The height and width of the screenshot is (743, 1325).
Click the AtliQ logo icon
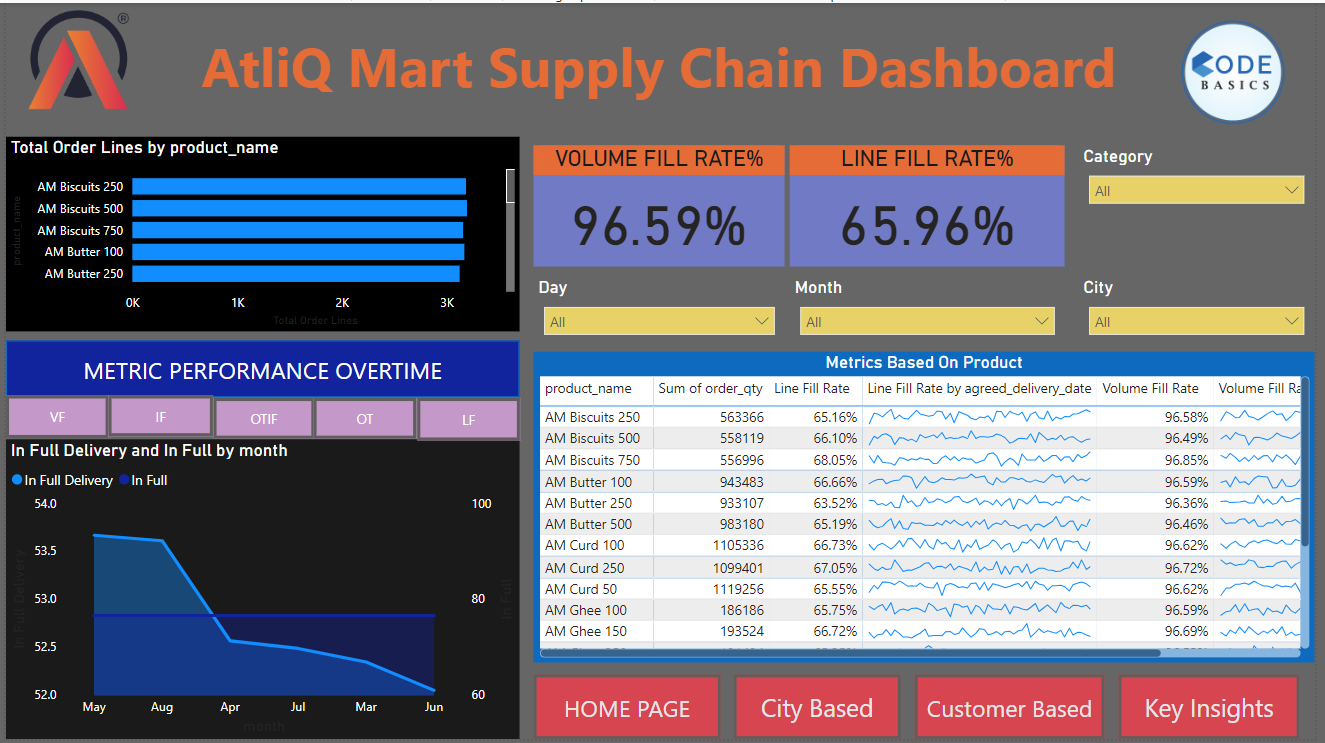(78, 62)
